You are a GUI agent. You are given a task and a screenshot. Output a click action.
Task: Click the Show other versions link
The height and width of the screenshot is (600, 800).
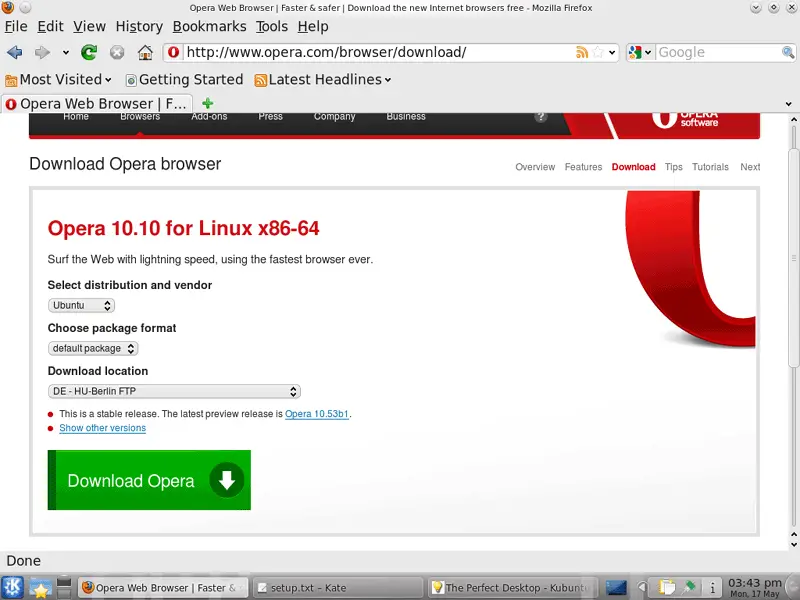coord(103,428)
